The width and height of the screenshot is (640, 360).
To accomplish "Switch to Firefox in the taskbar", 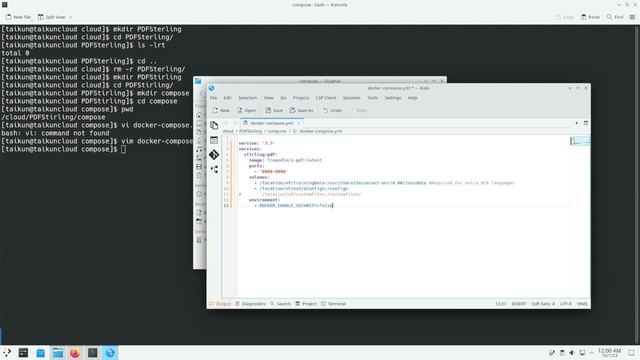I will pyautogui.click(x=75, y=353).
